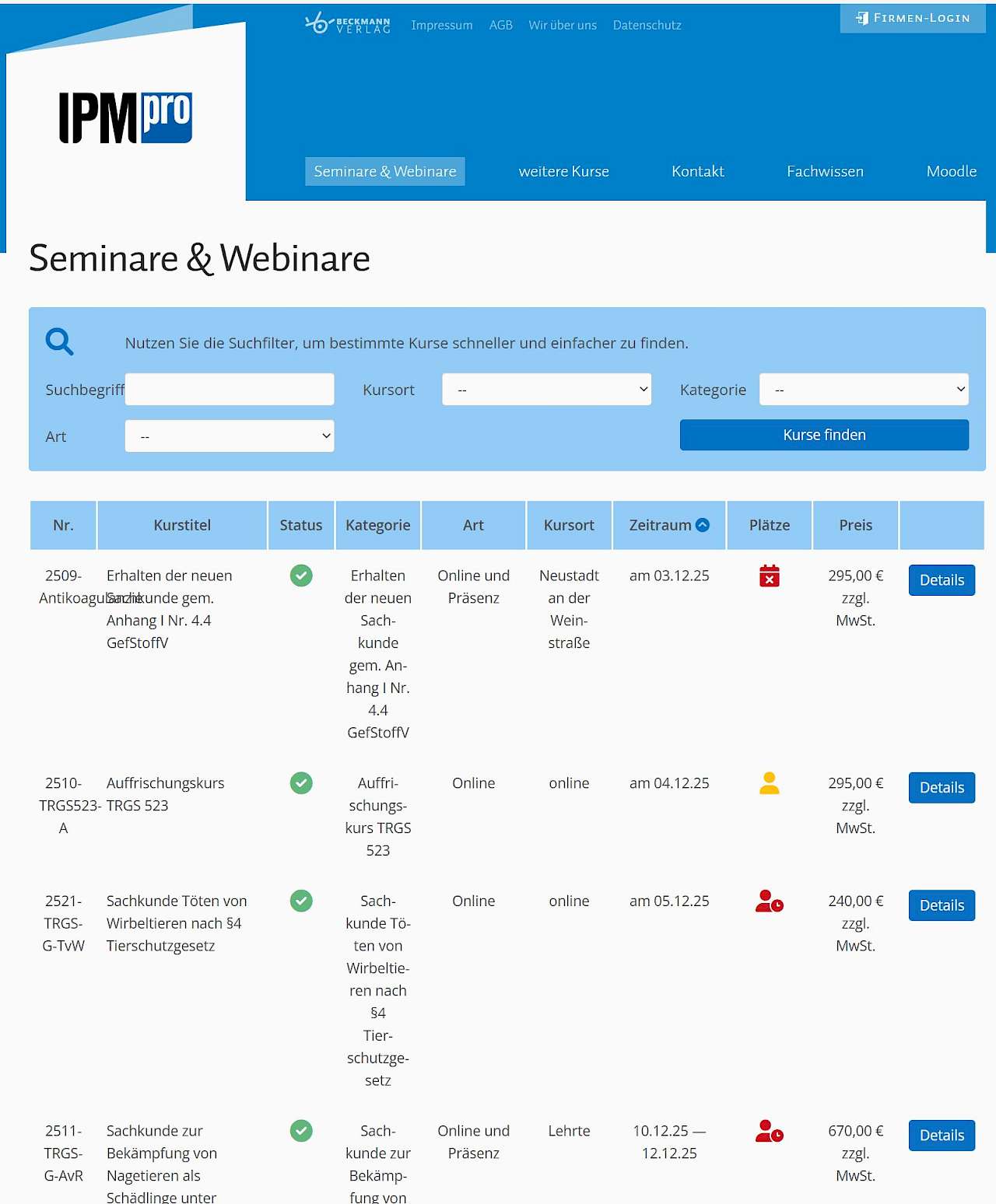The height and width of the screenshot is (1204, 996).
Task: Focus the Suchbegriff text field
Action: pyautogui.click(x=230, y=390)
